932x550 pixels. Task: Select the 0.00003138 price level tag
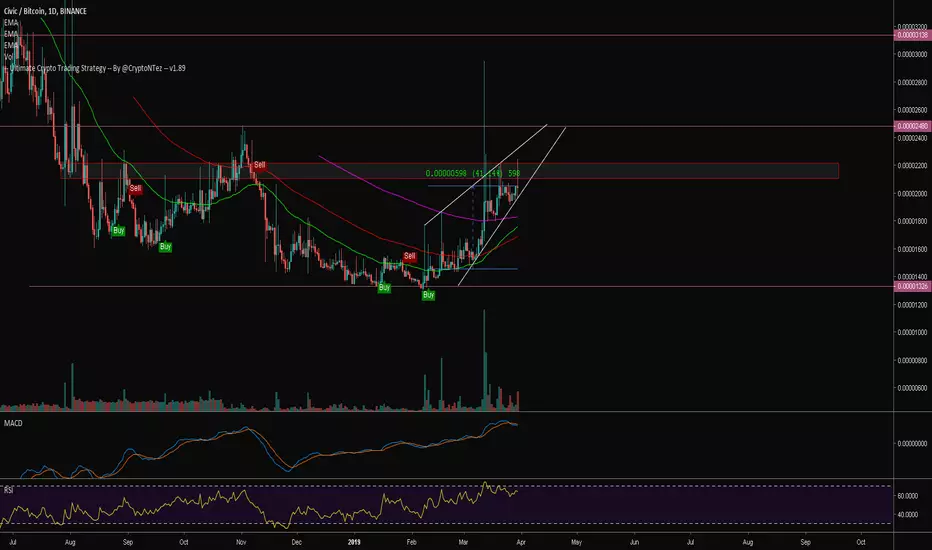(x=912, y=35)
